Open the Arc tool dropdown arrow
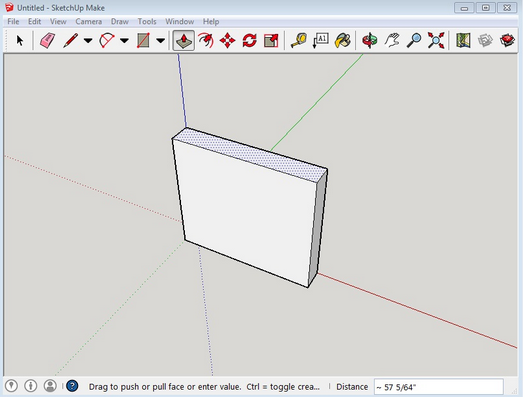 coord(124,41)
